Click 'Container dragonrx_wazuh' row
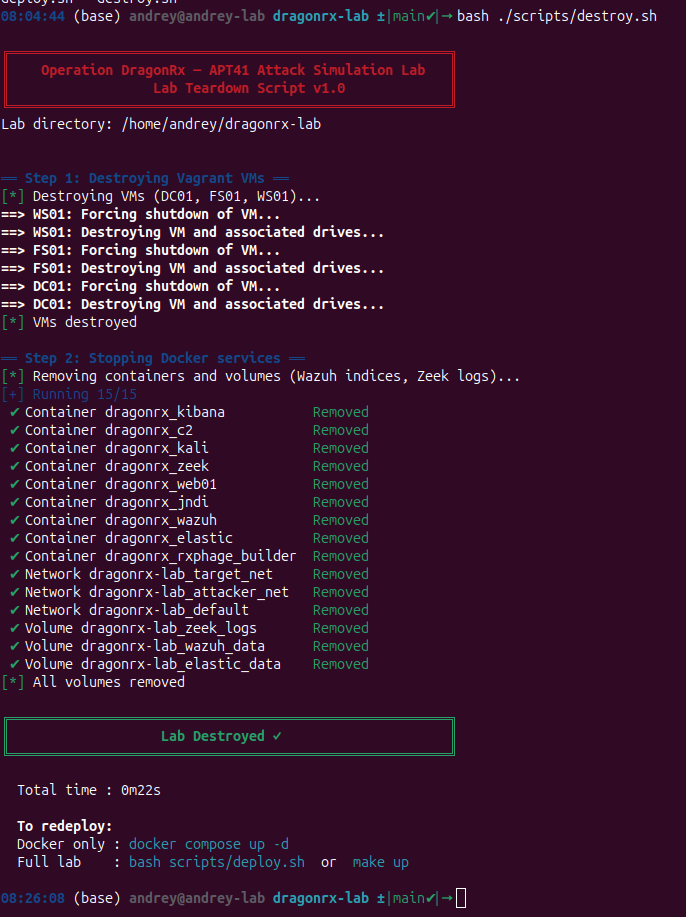686x917 pixels. 189,520
